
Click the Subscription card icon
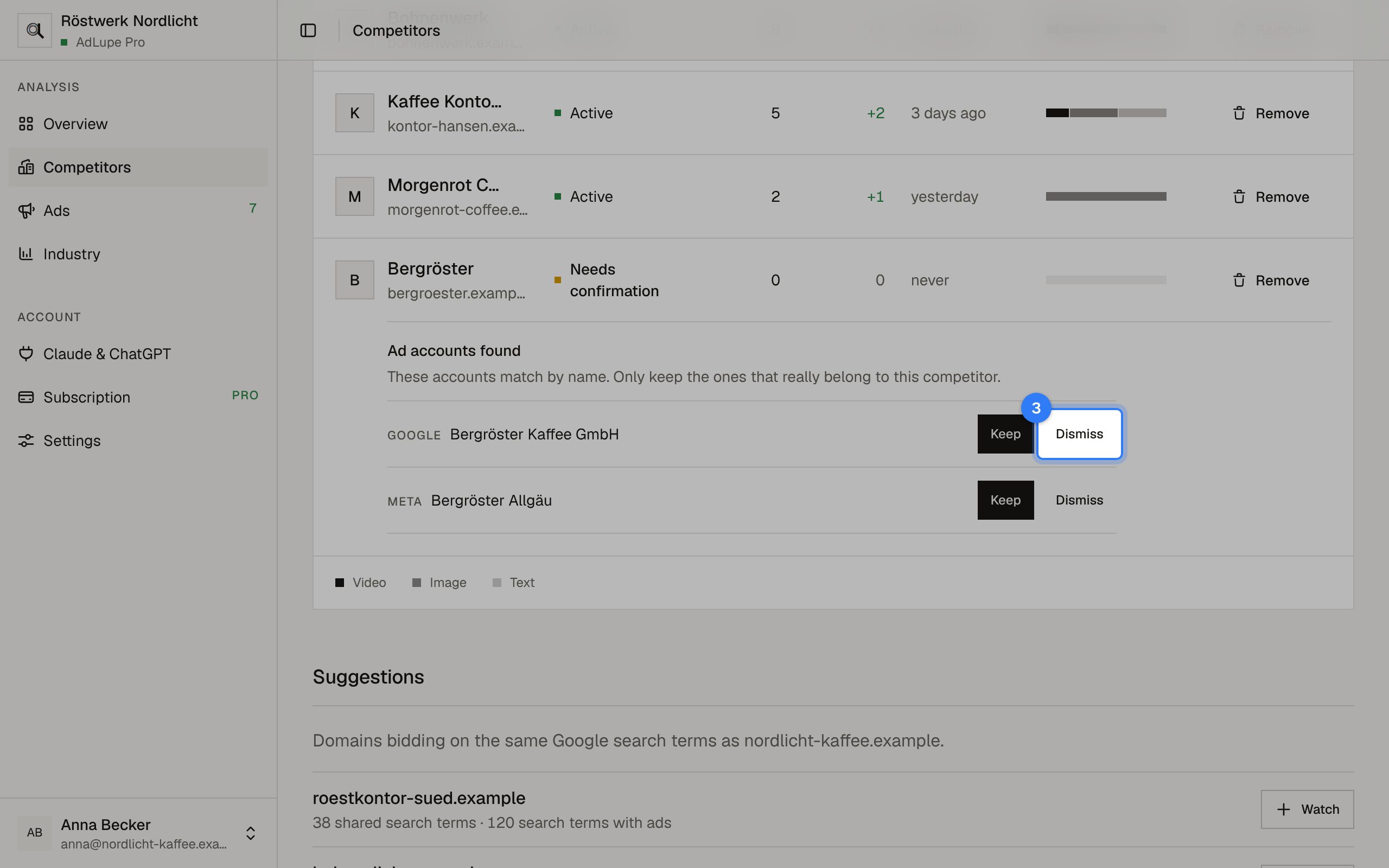click(x=26, y=397)
